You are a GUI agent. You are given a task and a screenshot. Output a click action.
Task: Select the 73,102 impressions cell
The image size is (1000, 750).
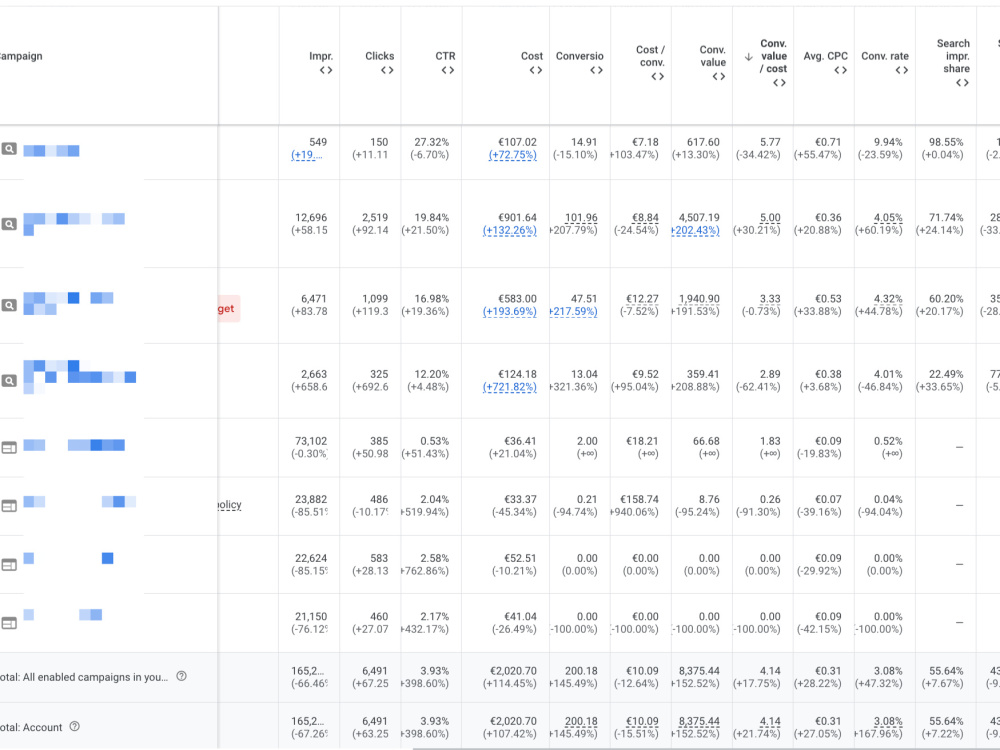[311, 441]
